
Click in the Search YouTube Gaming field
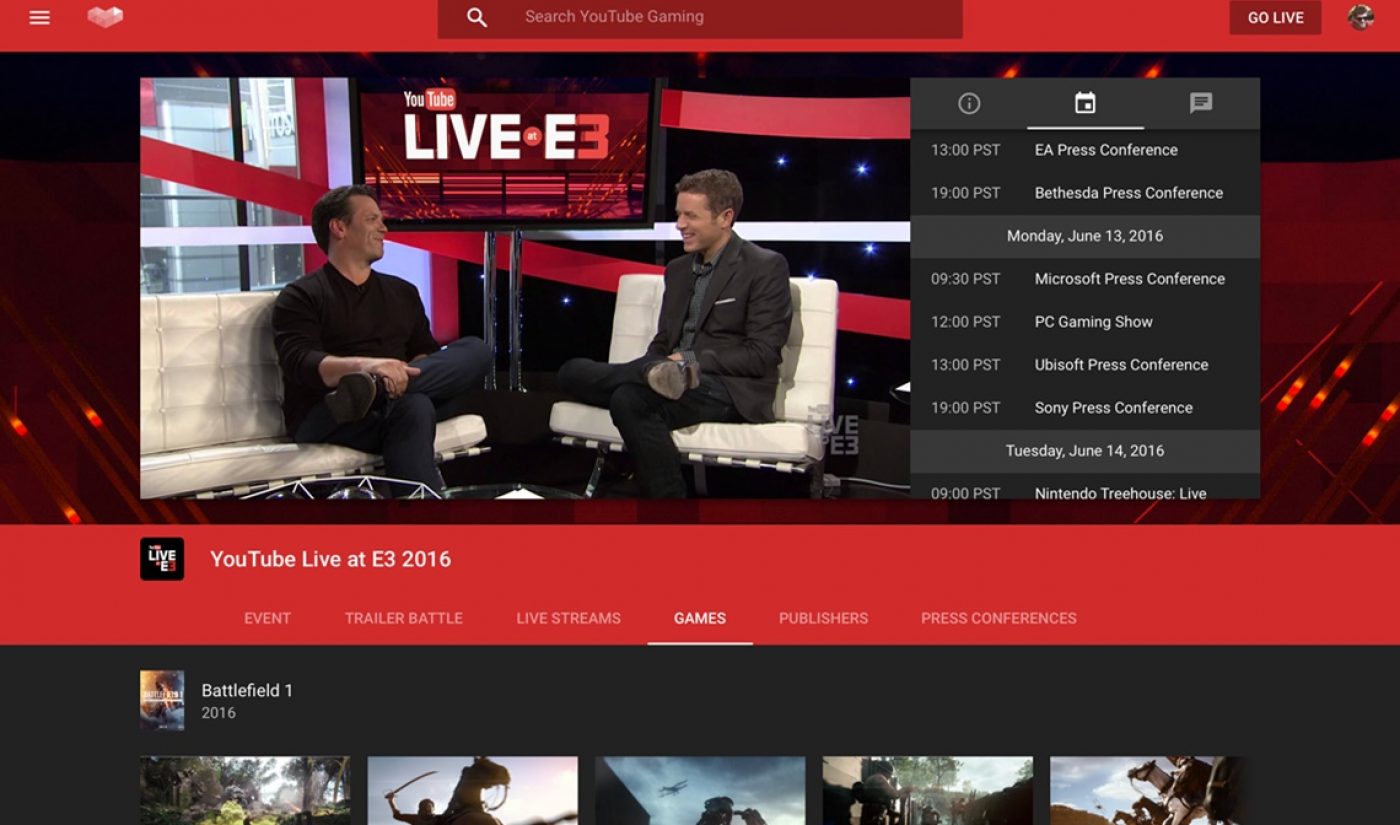(x=700, y=17)
